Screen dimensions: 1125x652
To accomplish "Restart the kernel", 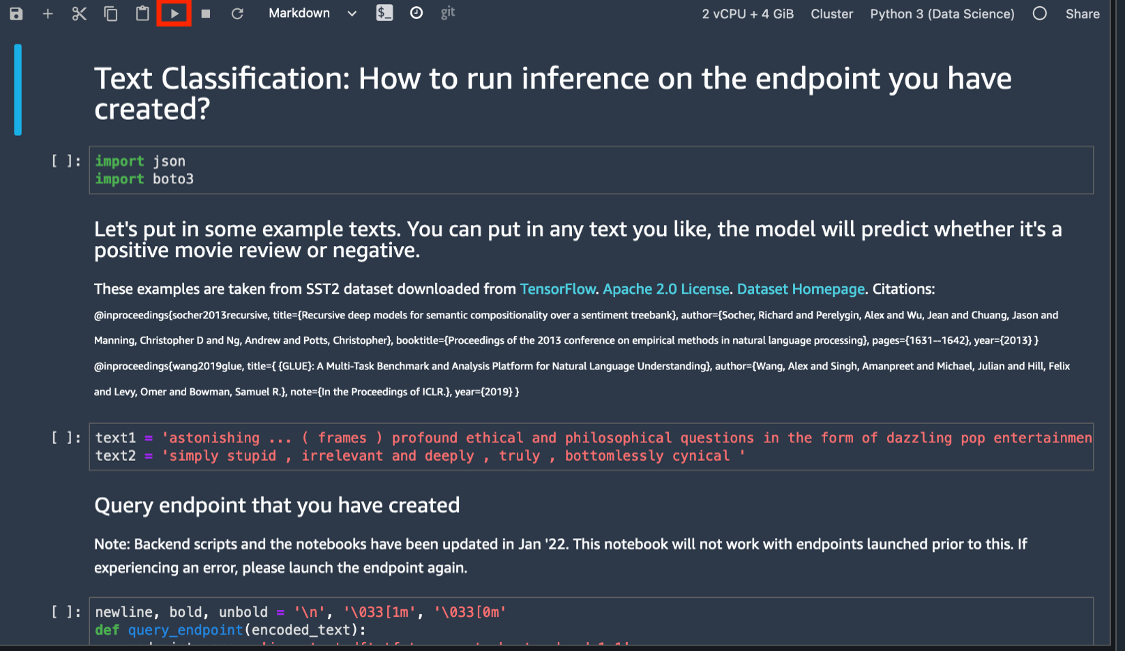I will coord(236,13).
